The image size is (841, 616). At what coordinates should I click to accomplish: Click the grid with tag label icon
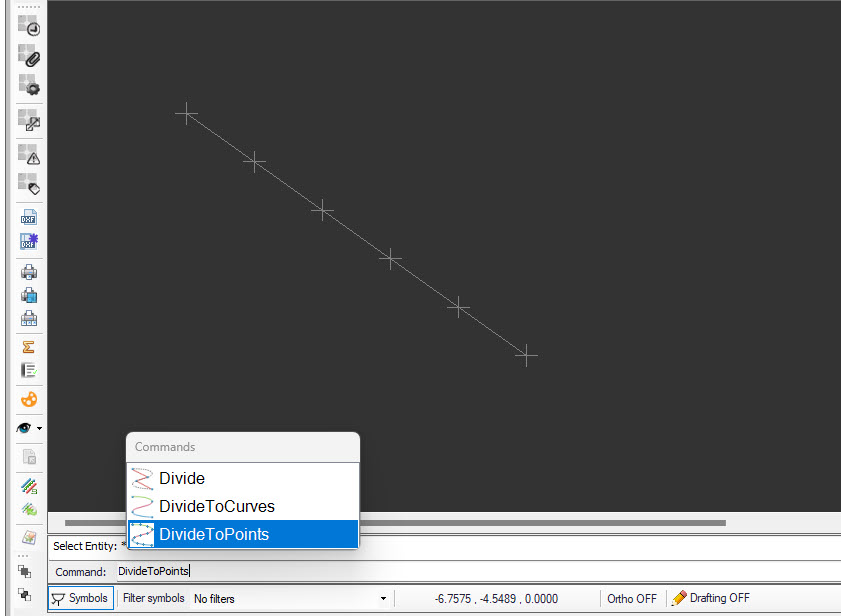pyautogui.click(x=29, y=184)
